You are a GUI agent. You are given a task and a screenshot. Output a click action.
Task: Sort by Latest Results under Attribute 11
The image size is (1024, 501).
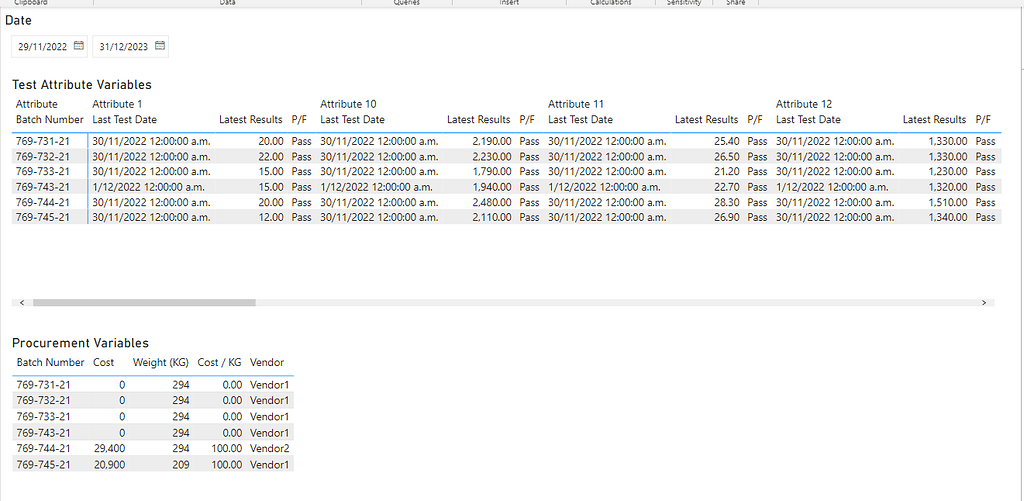pos(707,120)
